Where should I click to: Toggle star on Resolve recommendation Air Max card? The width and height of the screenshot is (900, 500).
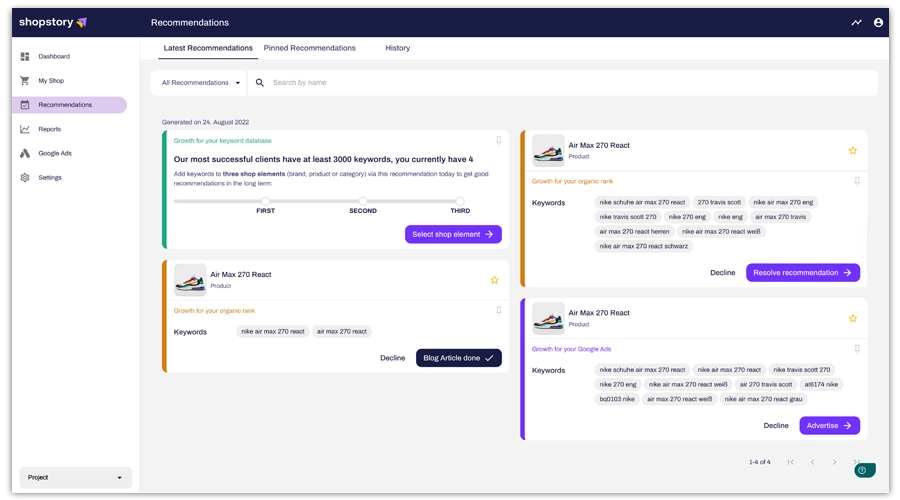[853, 150]
